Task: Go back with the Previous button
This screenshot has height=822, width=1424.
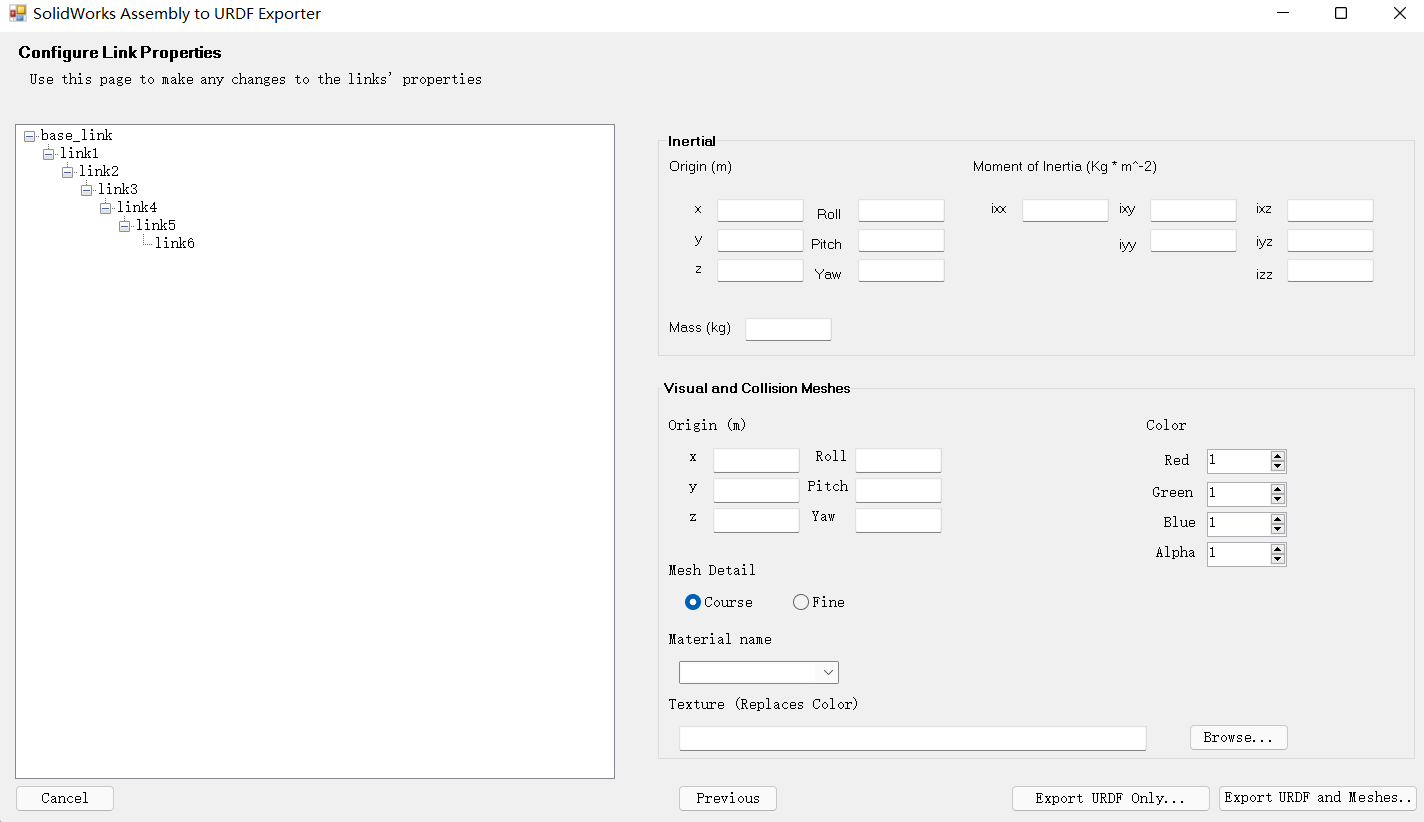Action: (728, 798)
